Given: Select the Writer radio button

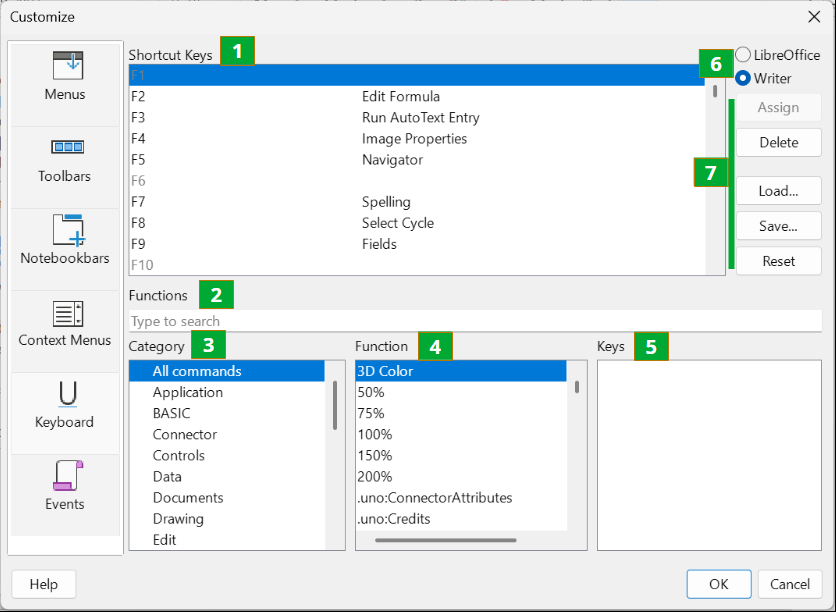Looking at the screenshot, I should pos(763,78).
